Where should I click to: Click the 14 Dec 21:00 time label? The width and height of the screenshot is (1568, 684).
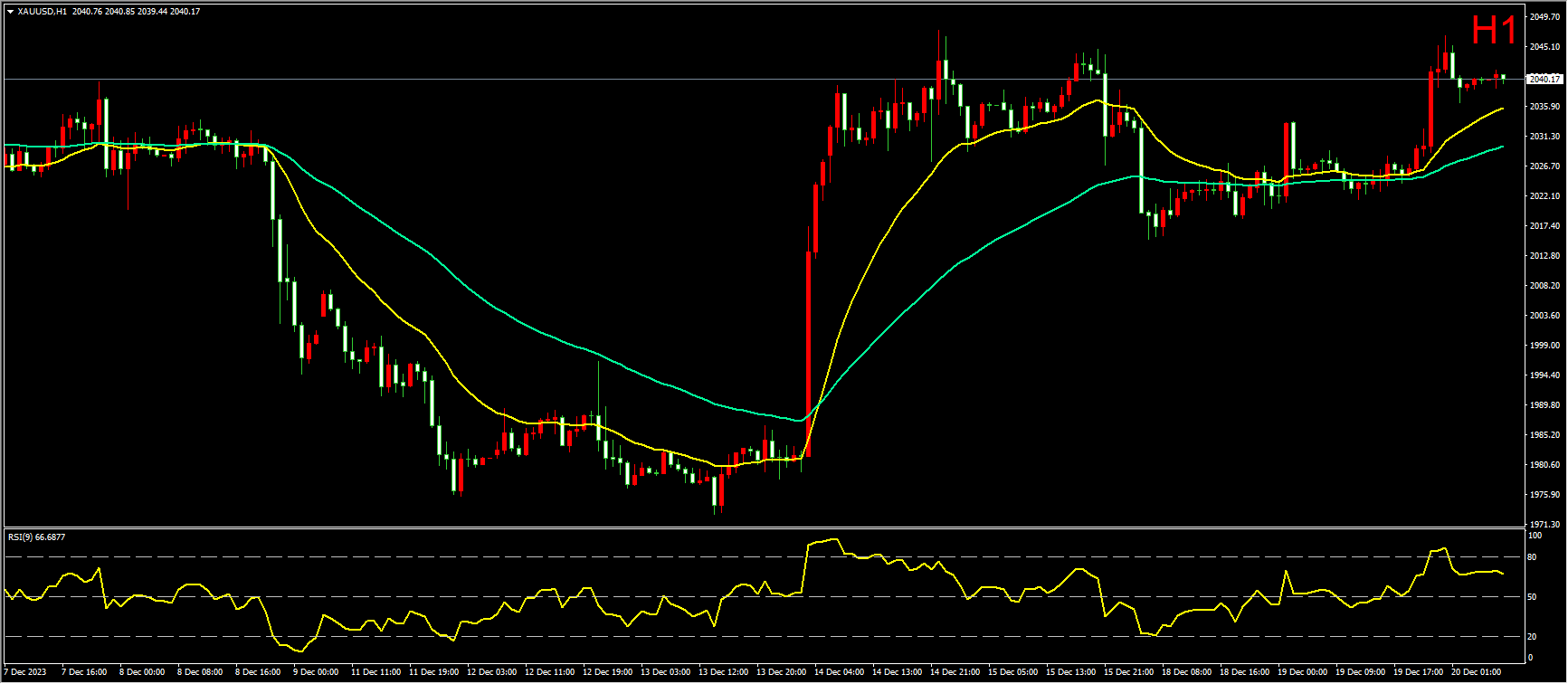(955, 672)
